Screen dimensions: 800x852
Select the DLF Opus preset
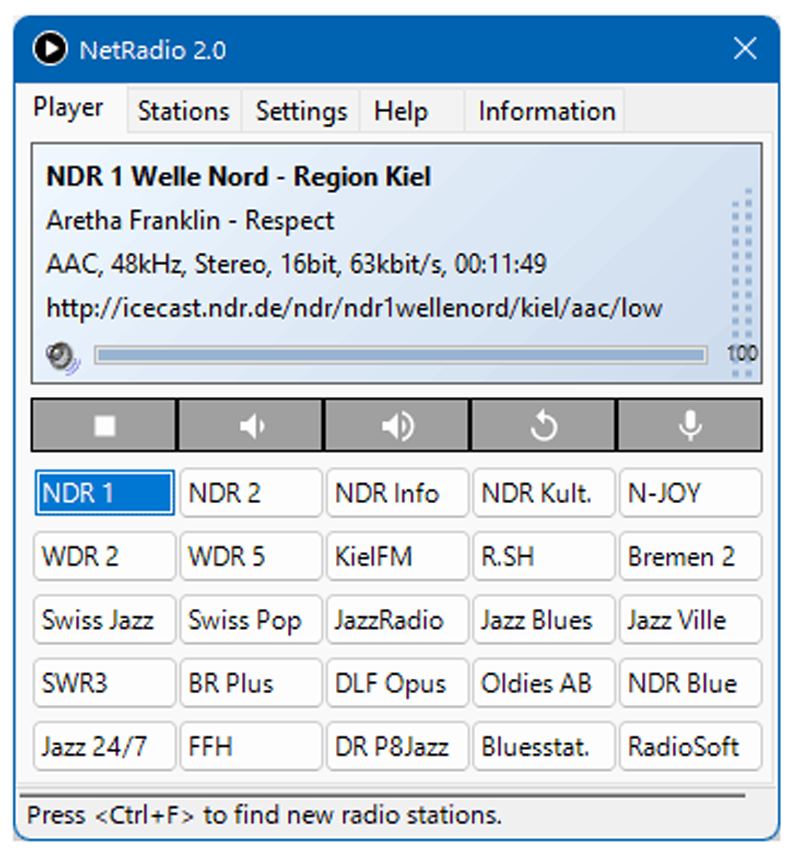click(x=397, y=683)
